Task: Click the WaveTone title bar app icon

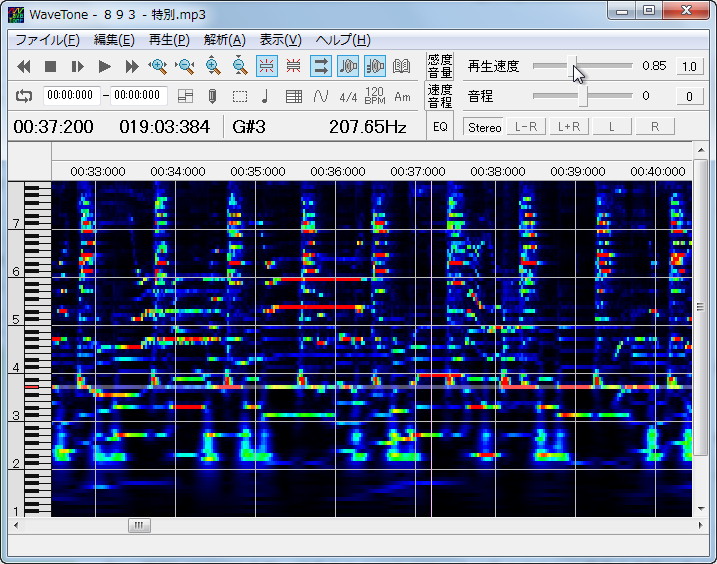Action: coord(16,15)
